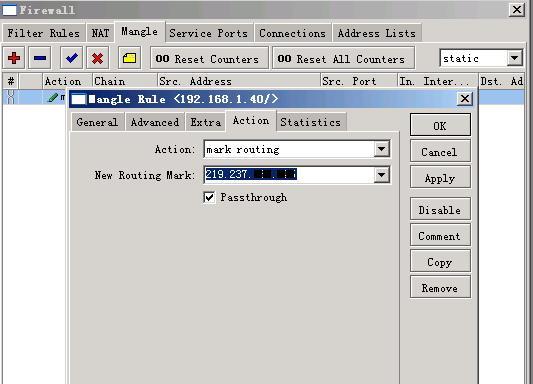Open the Filter Rules tab
This screenshot has width=533, height=384.
click(x=43, y=33)
